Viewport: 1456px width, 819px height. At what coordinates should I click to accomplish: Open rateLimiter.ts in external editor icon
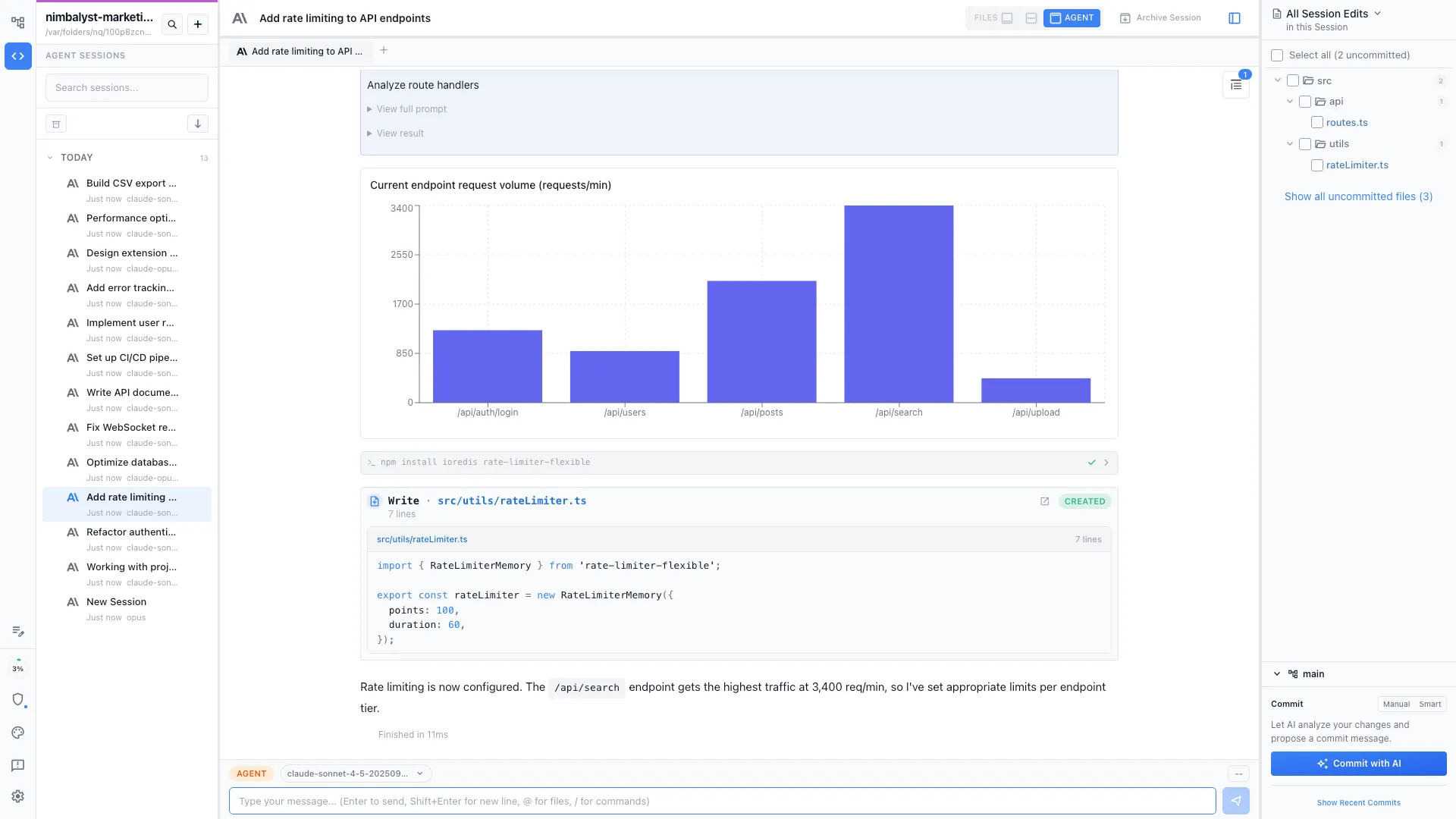point(1044,501)
